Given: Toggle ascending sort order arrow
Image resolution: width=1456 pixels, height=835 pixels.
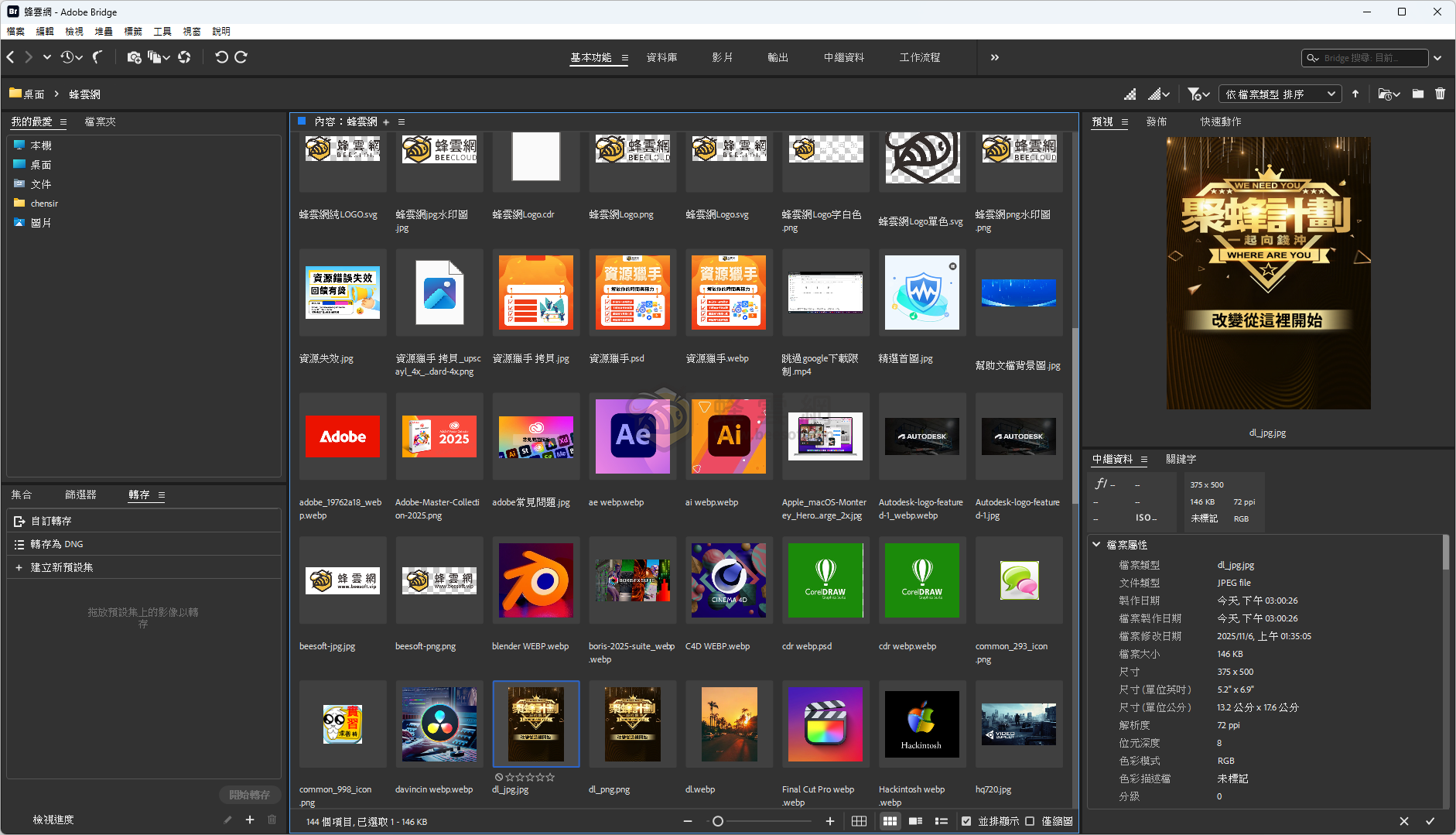Looking at the screenshot, I should tap(1355, 94).
